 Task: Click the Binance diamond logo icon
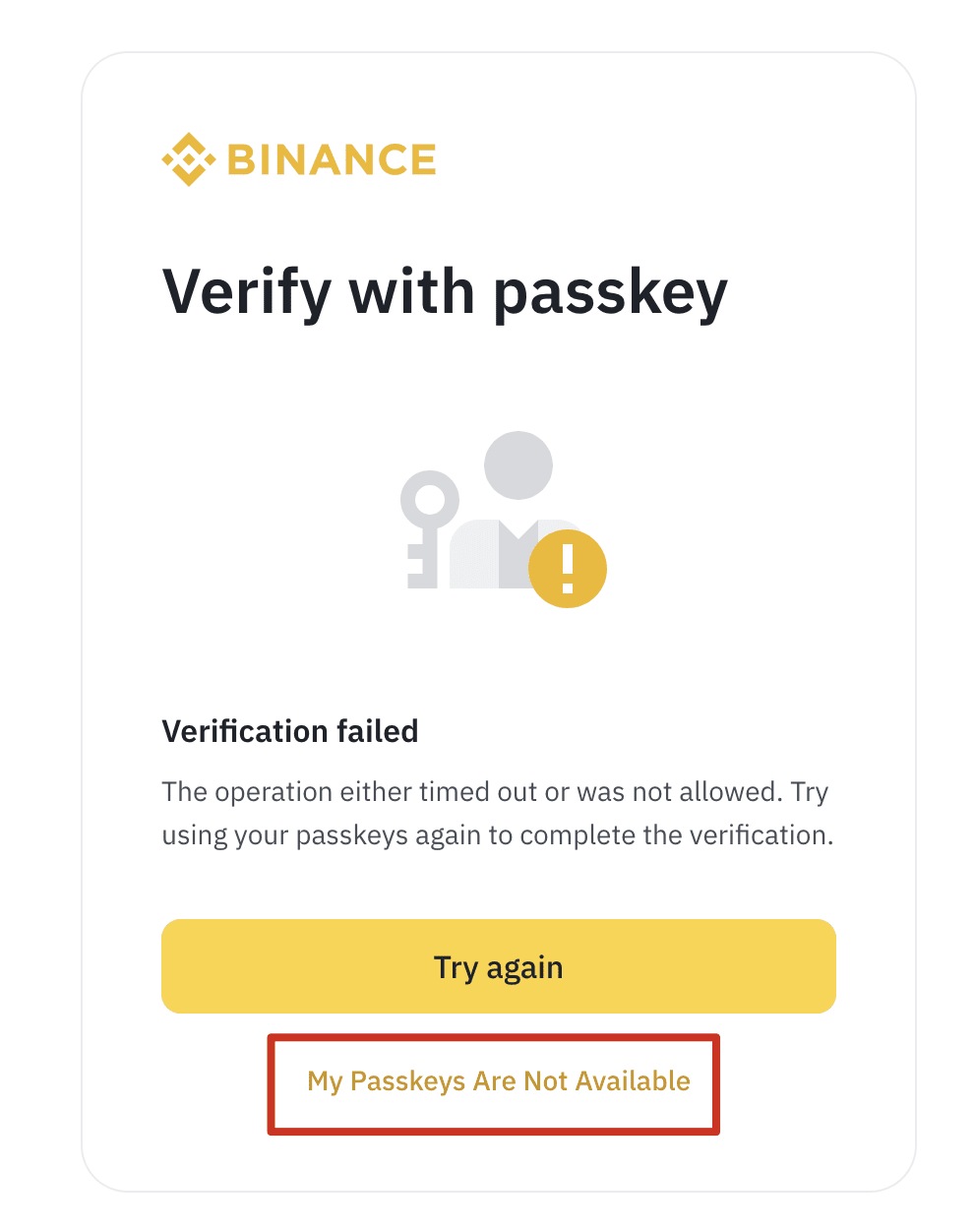(190, 157)
